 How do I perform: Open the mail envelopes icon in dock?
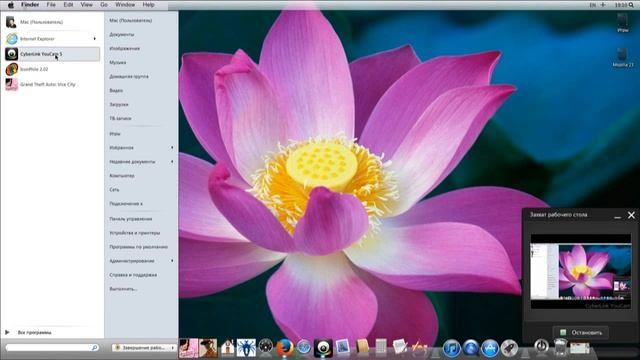(580, 348)
